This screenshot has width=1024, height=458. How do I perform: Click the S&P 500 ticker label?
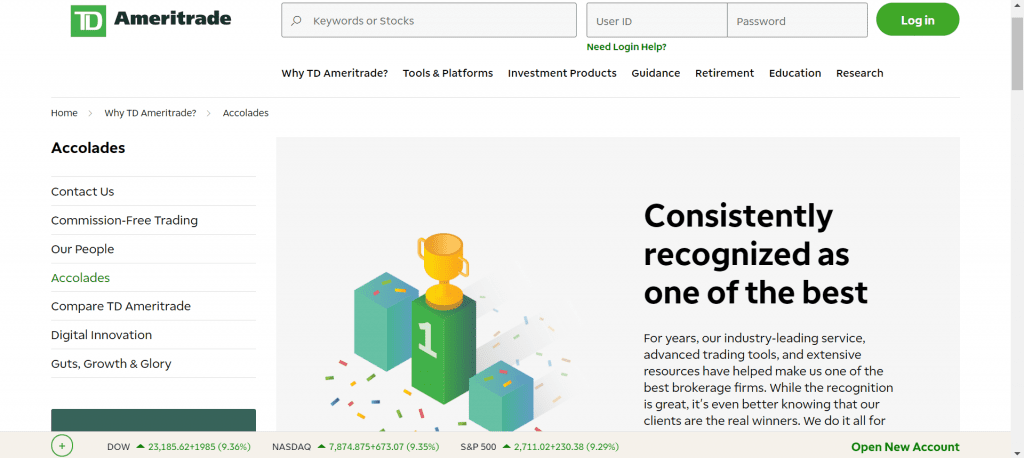coord(478,447)
